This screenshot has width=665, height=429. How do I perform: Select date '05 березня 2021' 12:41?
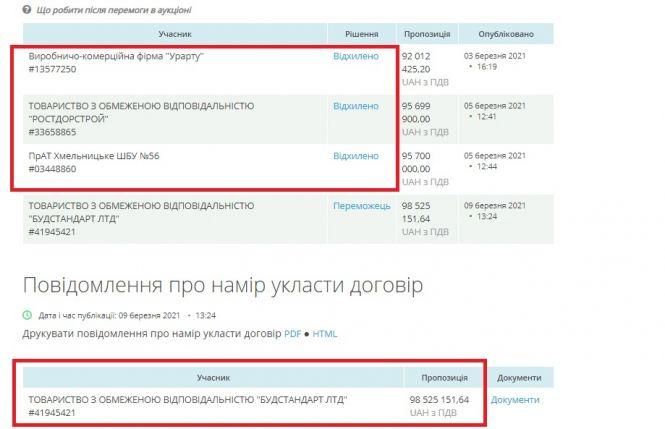(x=495, y=111)
